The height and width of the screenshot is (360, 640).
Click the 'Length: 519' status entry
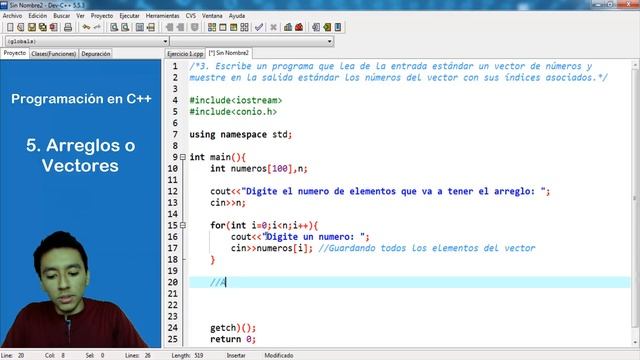tap(187, 356)
